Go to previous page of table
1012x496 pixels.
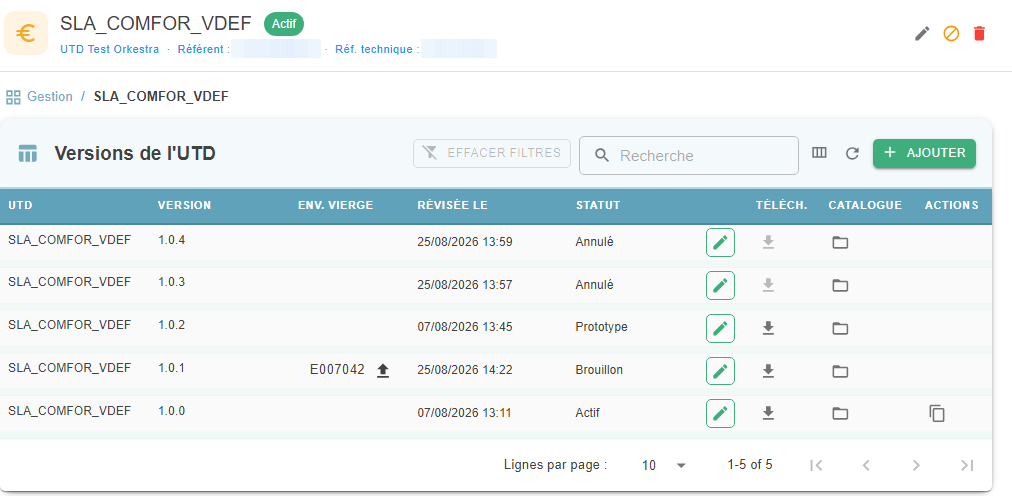pyautogui.click(x=866, y=465)
